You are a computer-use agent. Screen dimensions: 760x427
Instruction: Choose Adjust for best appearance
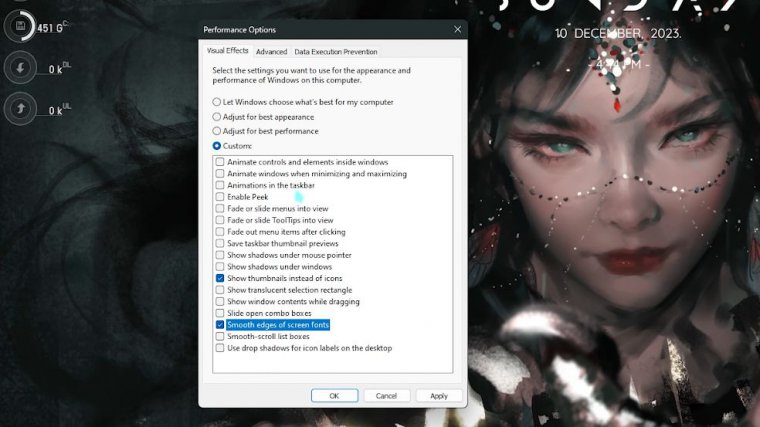[x=217, y=117]
